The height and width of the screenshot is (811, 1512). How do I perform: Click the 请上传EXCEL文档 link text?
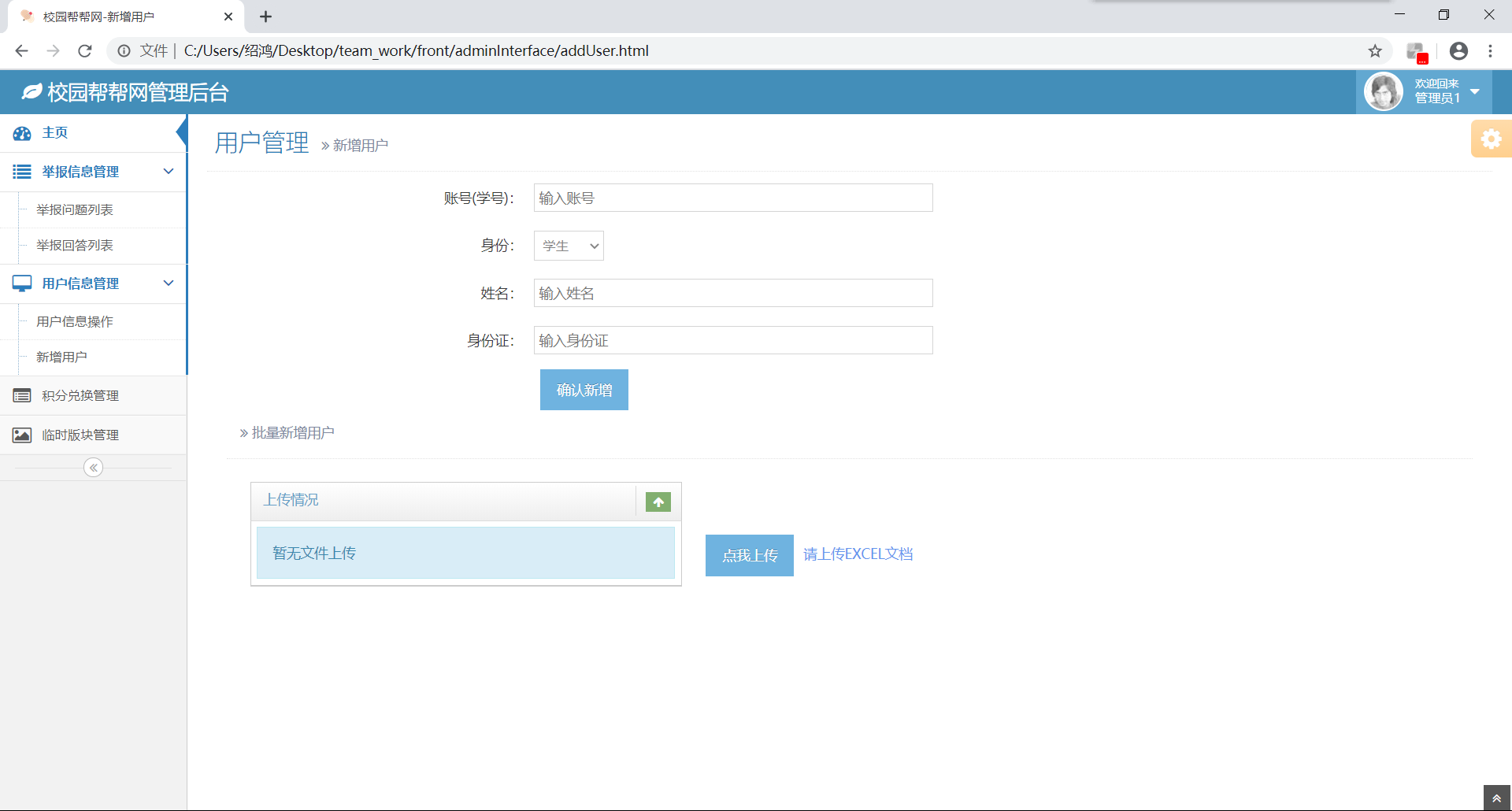[x=858, y=554]
